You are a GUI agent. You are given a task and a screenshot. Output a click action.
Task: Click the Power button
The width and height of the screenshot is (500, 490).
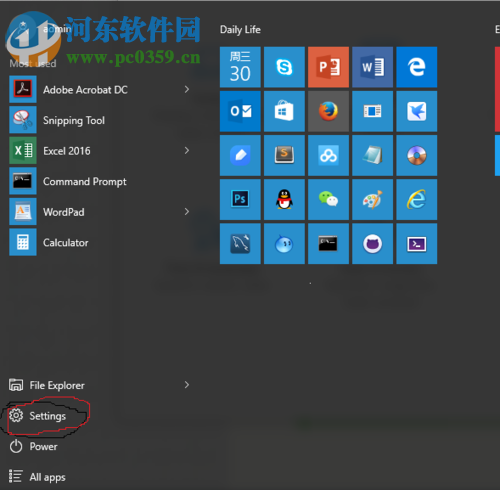(33, 447)
